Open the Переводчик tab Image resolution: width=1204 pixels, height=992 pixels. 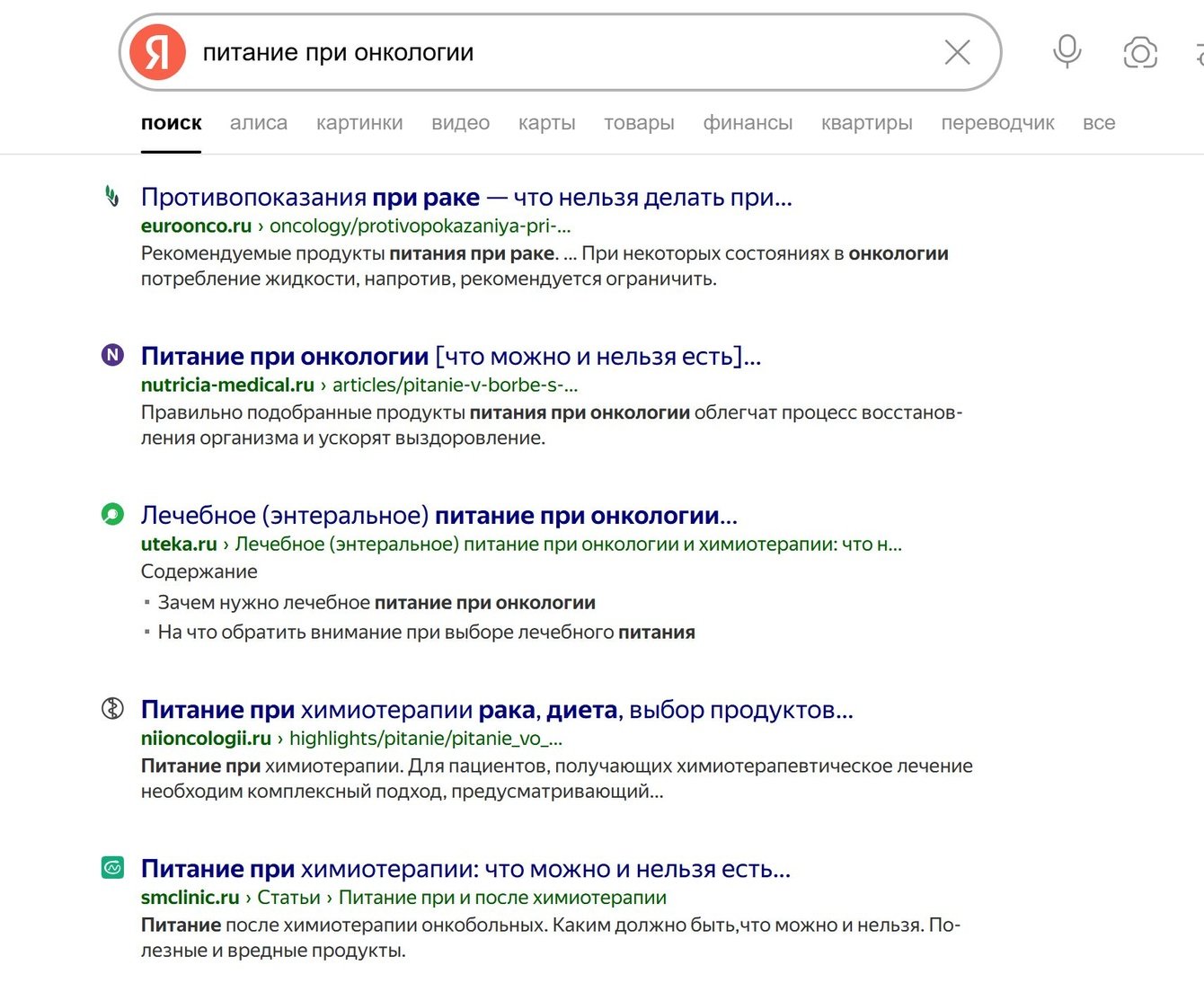click(x=997, y=123)
